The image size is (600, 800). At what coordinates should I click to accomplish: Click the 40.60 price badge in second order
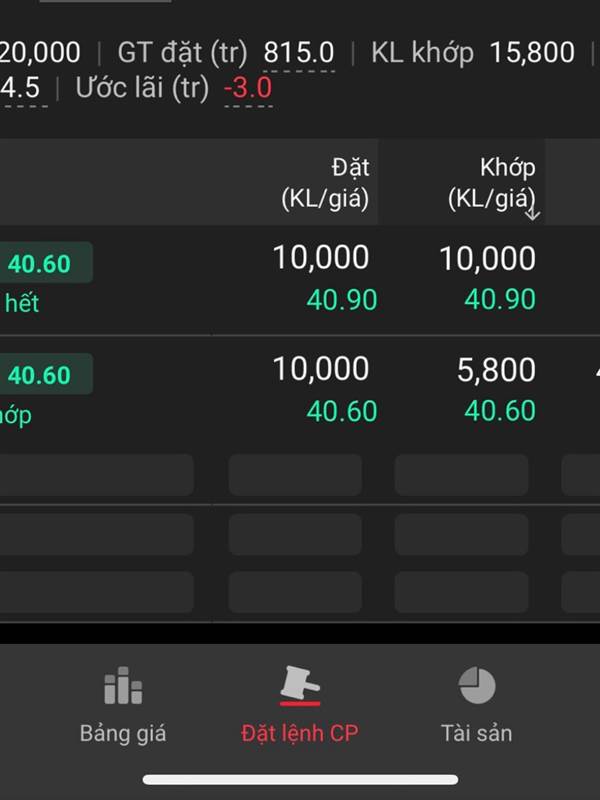pyautogui.click(x=45, y=374)
